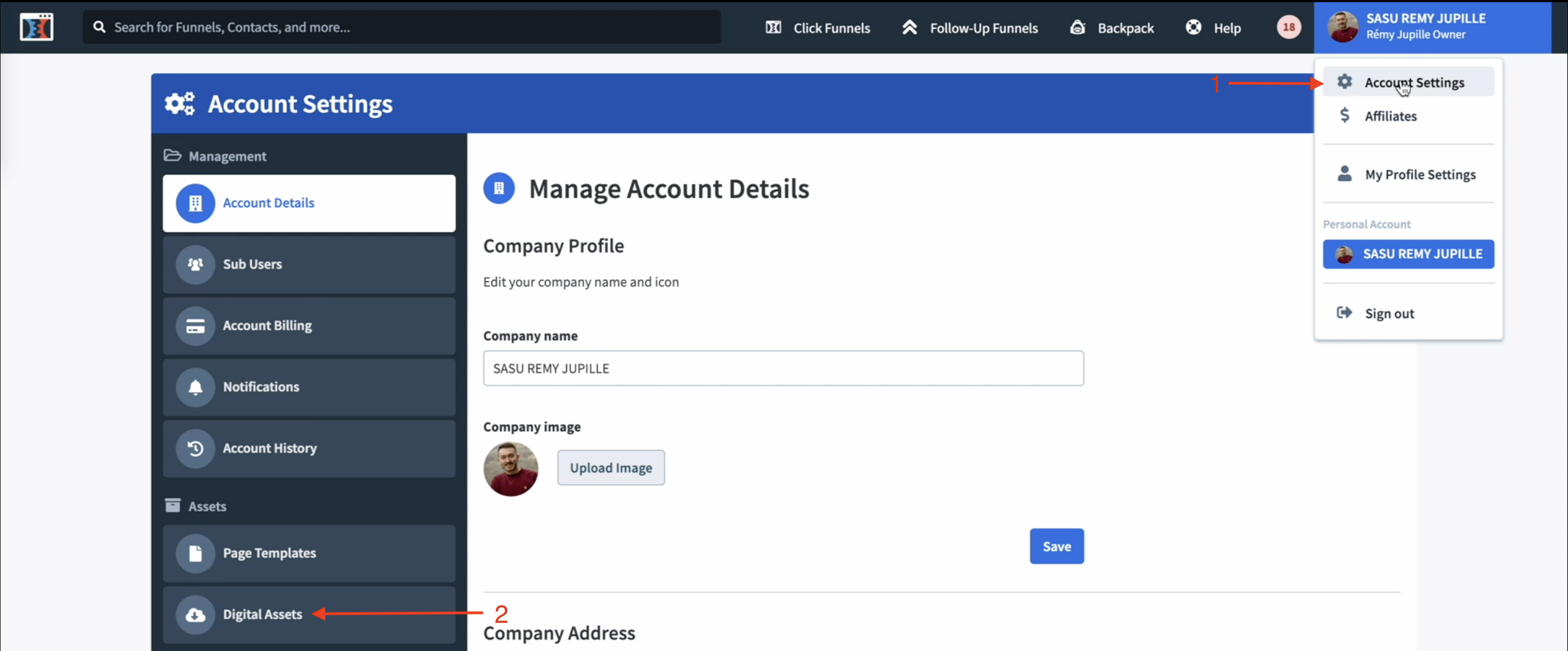Click the Account History clock icon
This screenshot has width=1568, height=651.
(x=195, y=449)
